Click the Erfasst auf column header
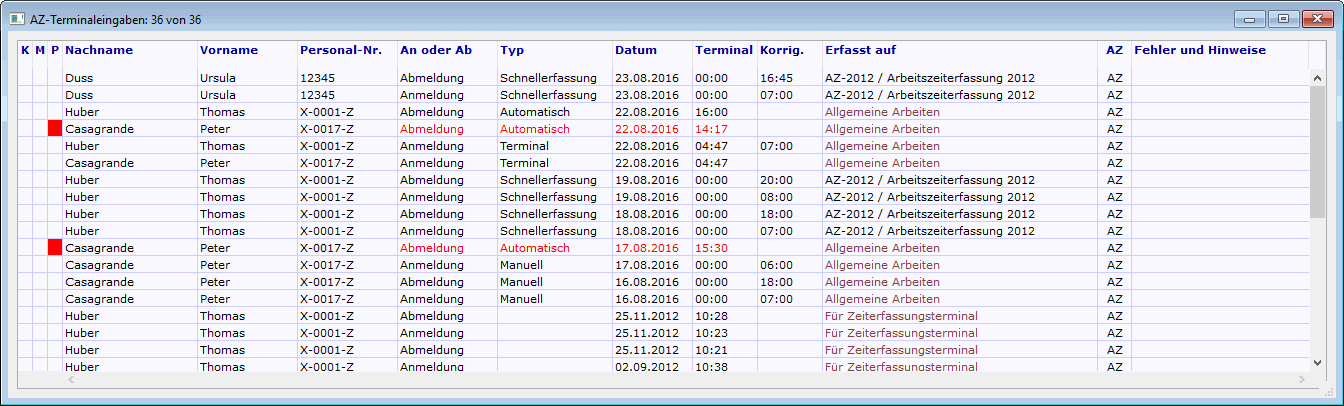The width and height of the screenshot is (1344, 406). 860,50
